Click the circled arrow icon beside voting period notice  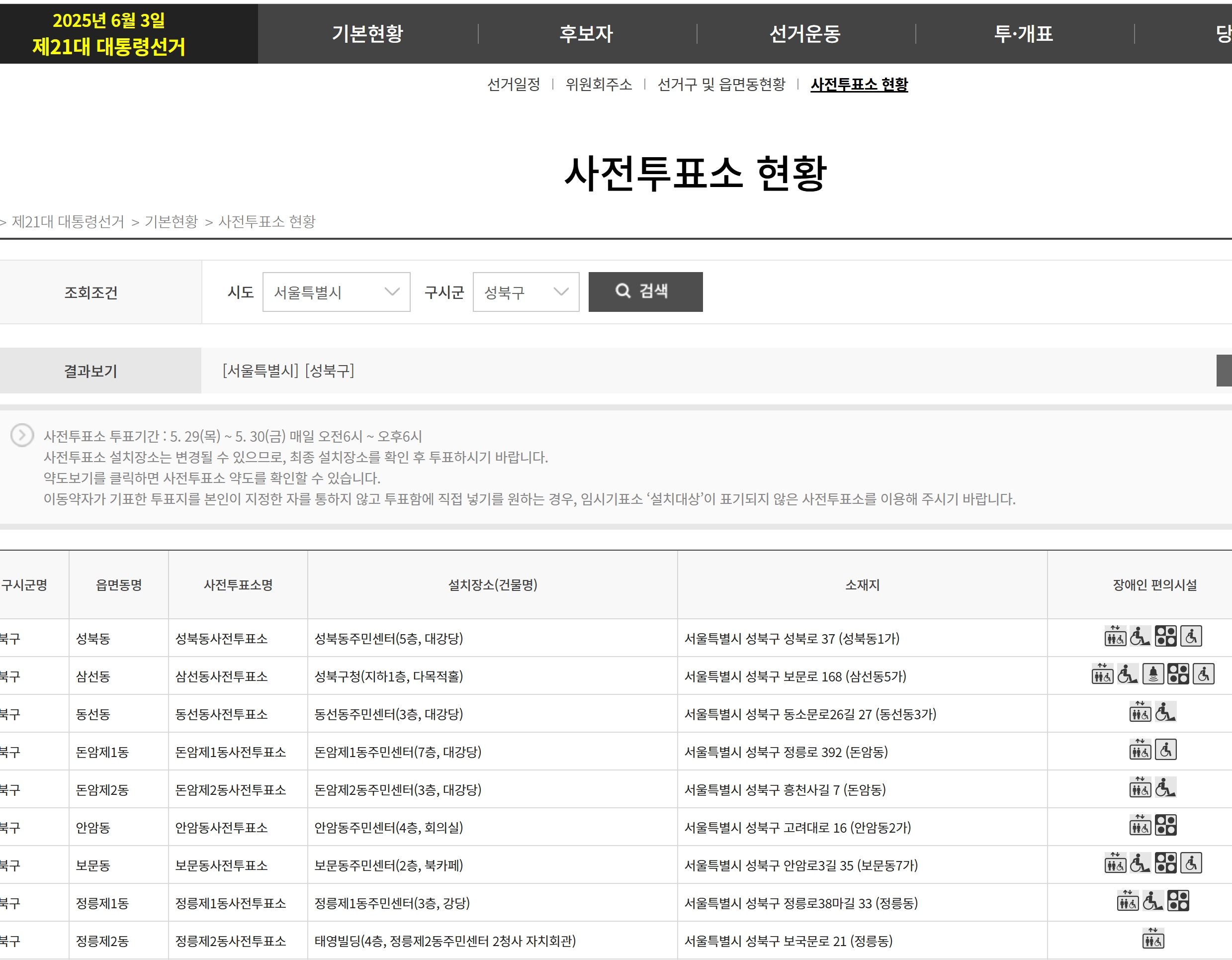(x=22, y=435)
